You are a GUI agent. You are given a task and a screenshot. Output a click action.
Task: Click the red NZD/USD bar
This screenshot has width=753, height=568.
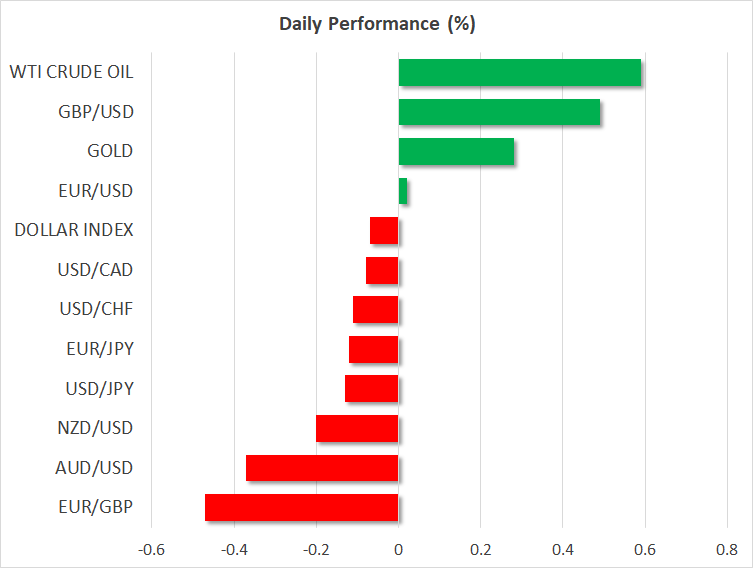click(x=357, y=428)
